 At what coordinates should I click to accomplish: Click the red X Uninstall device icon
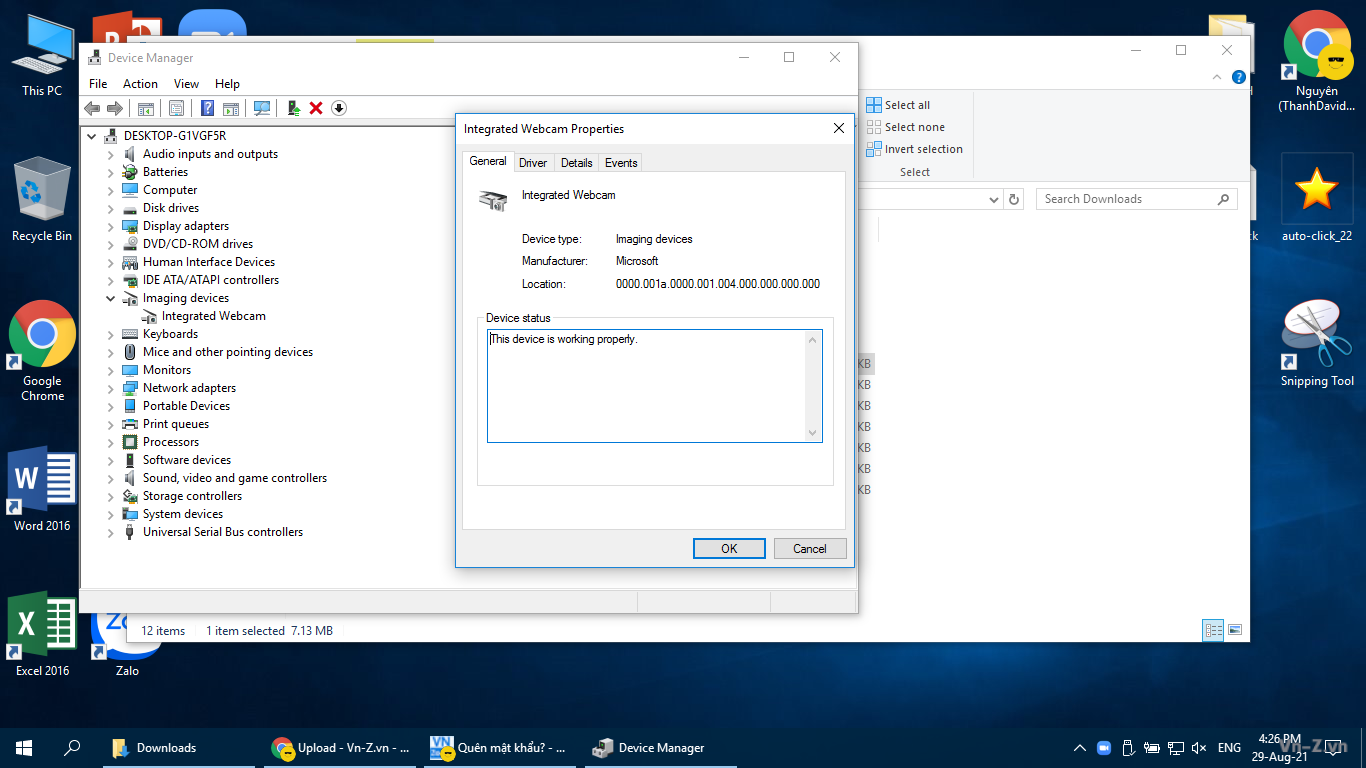316,108
